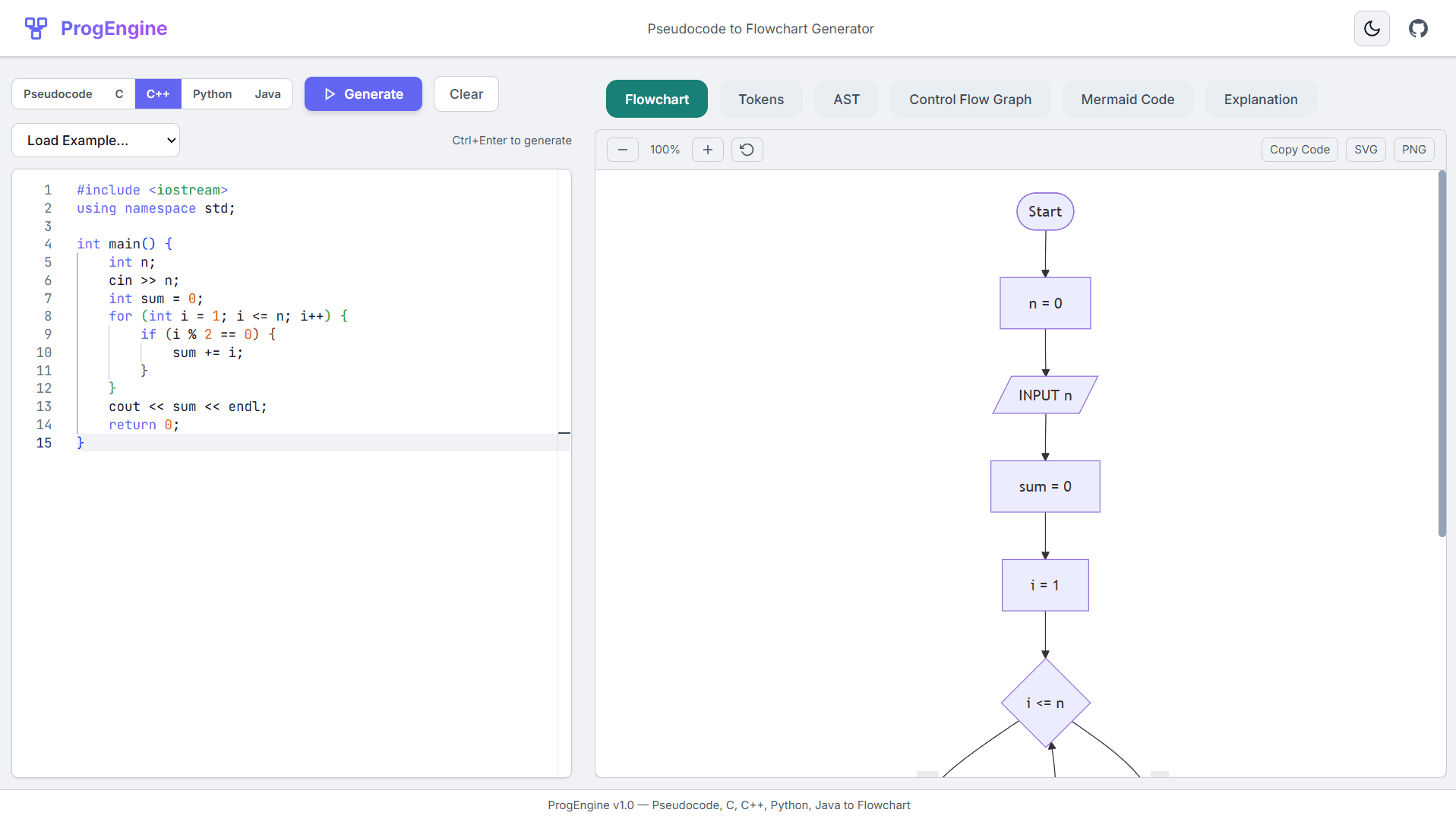Click the ProgEngine logo icon
The height and width of the screenshot is (819, 1456).
pyautogui.click(x=36, y=28)
